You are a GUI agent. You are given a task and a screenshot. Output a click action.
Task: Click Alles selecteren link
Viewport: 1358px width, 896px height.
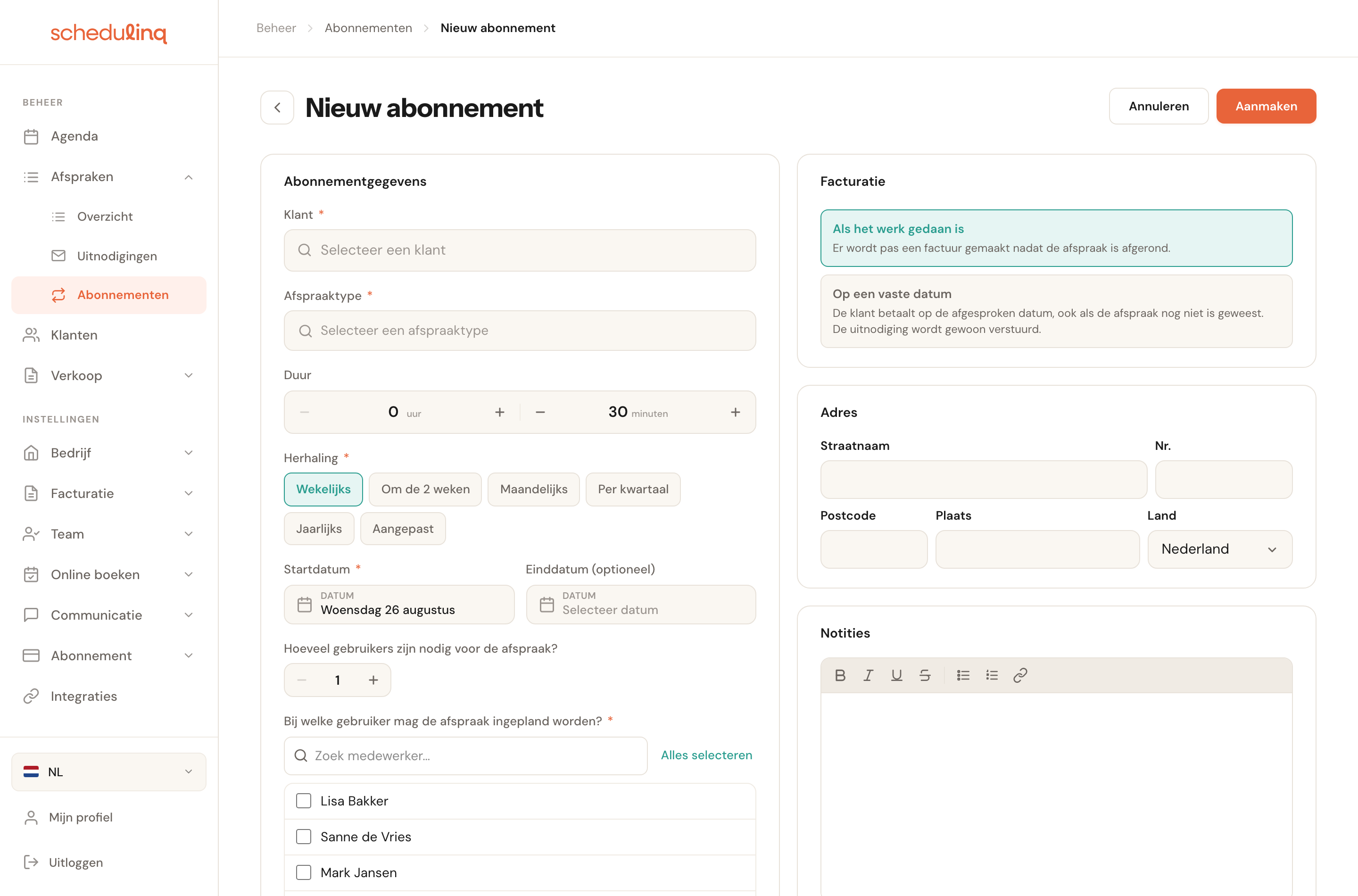(706, 755)
